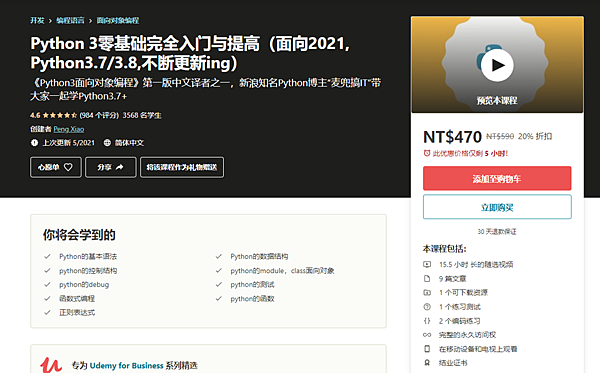Click the 30 天退款保证 text
This screenshot has height=373, width=600.
(497, 231)
